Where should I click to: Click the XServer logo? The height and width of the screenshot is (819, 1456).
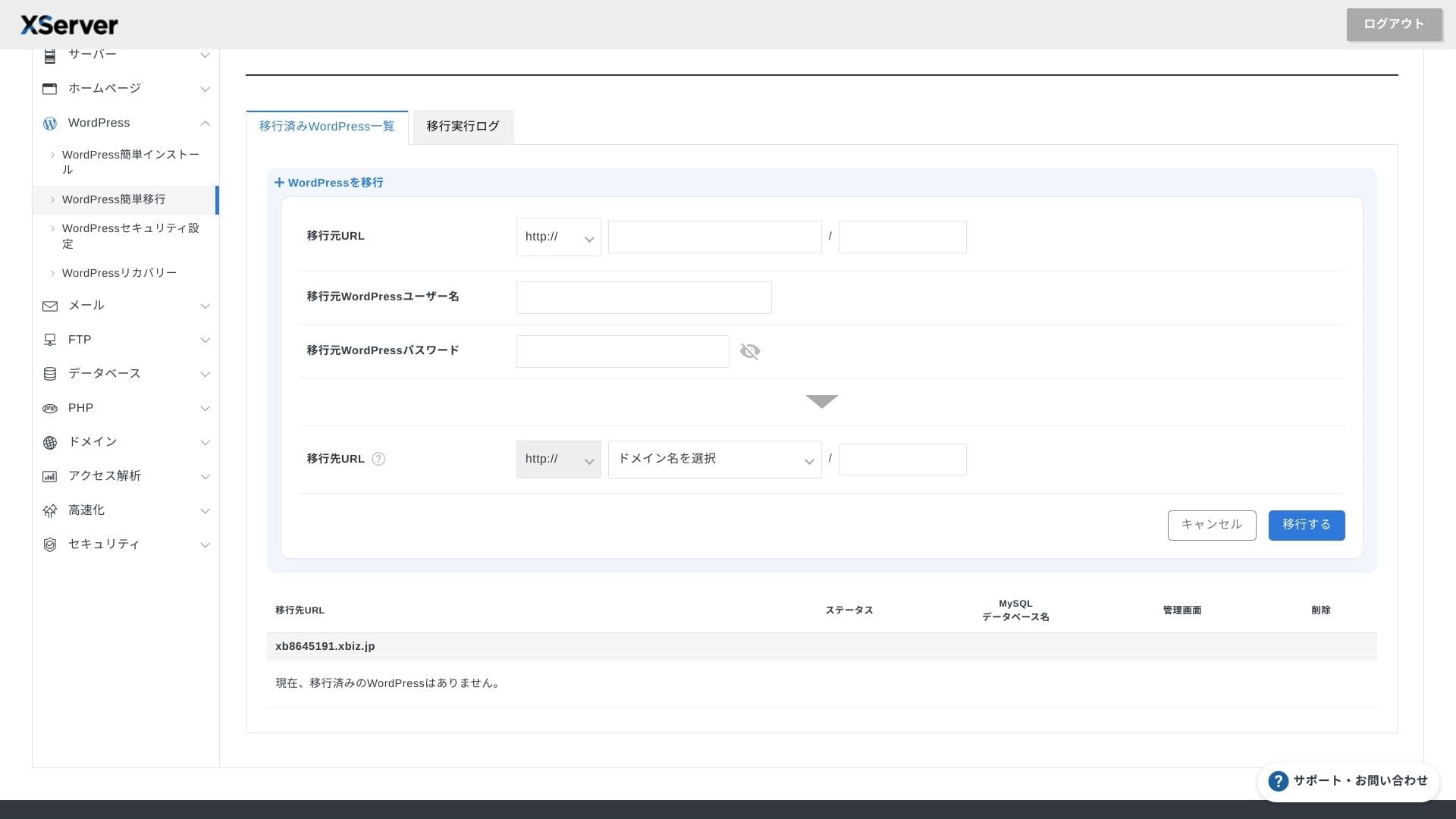69,25
